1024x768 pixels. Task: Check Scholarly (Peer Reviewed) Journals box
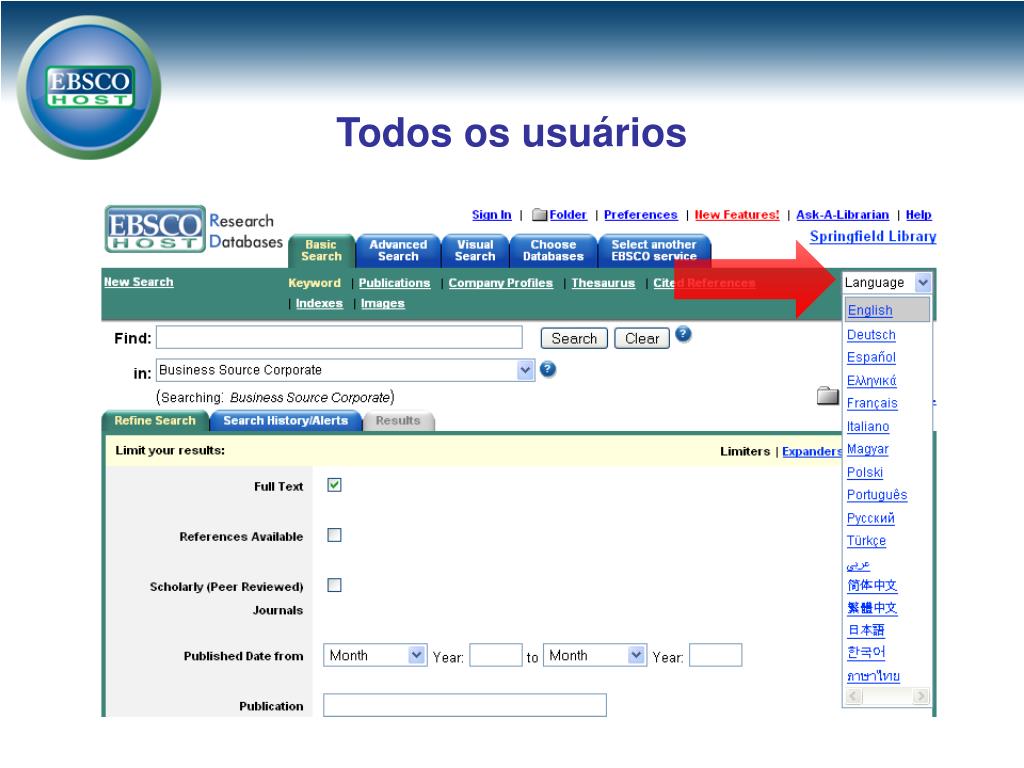(x=334, y=585)
